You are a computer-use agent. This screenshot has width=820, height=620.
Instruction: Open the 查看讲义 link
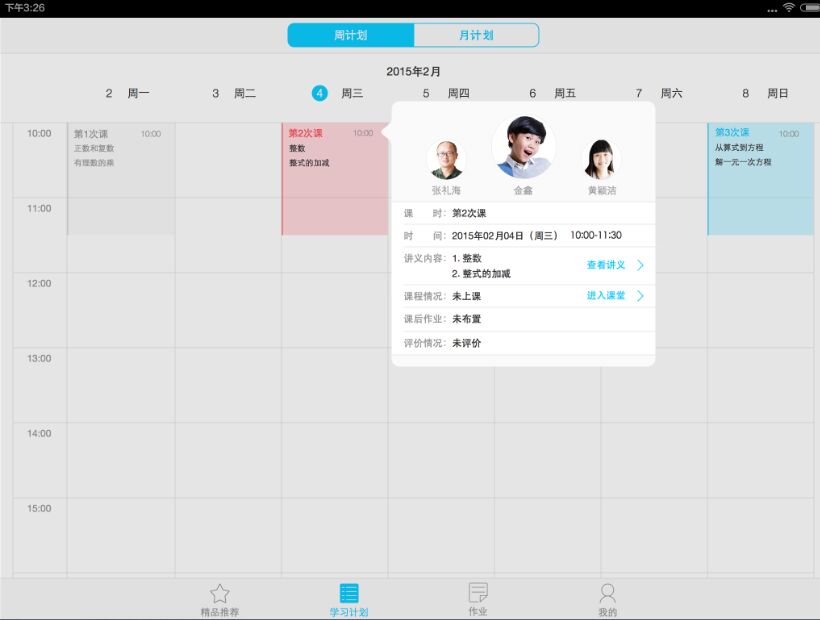(x=606, y=265)
